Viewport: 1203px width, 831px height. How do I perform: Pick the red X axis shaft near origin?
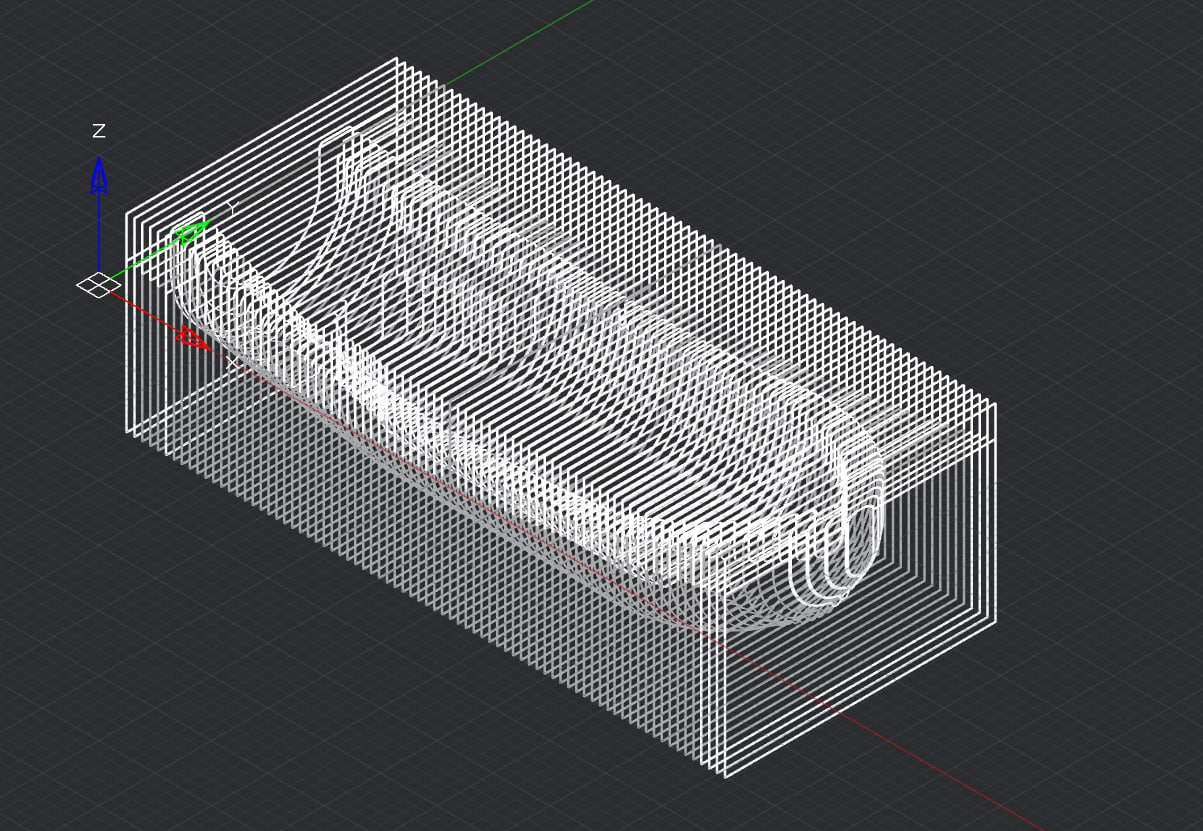pyautogui.click(x=140, y=308)
